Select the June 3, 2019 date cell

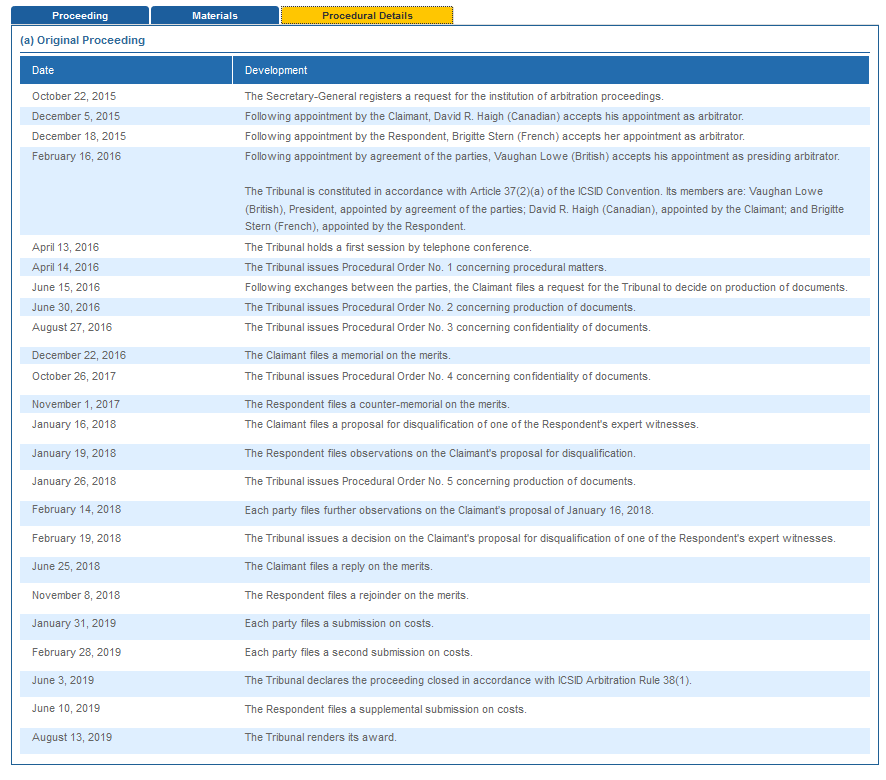coord(66,680)
